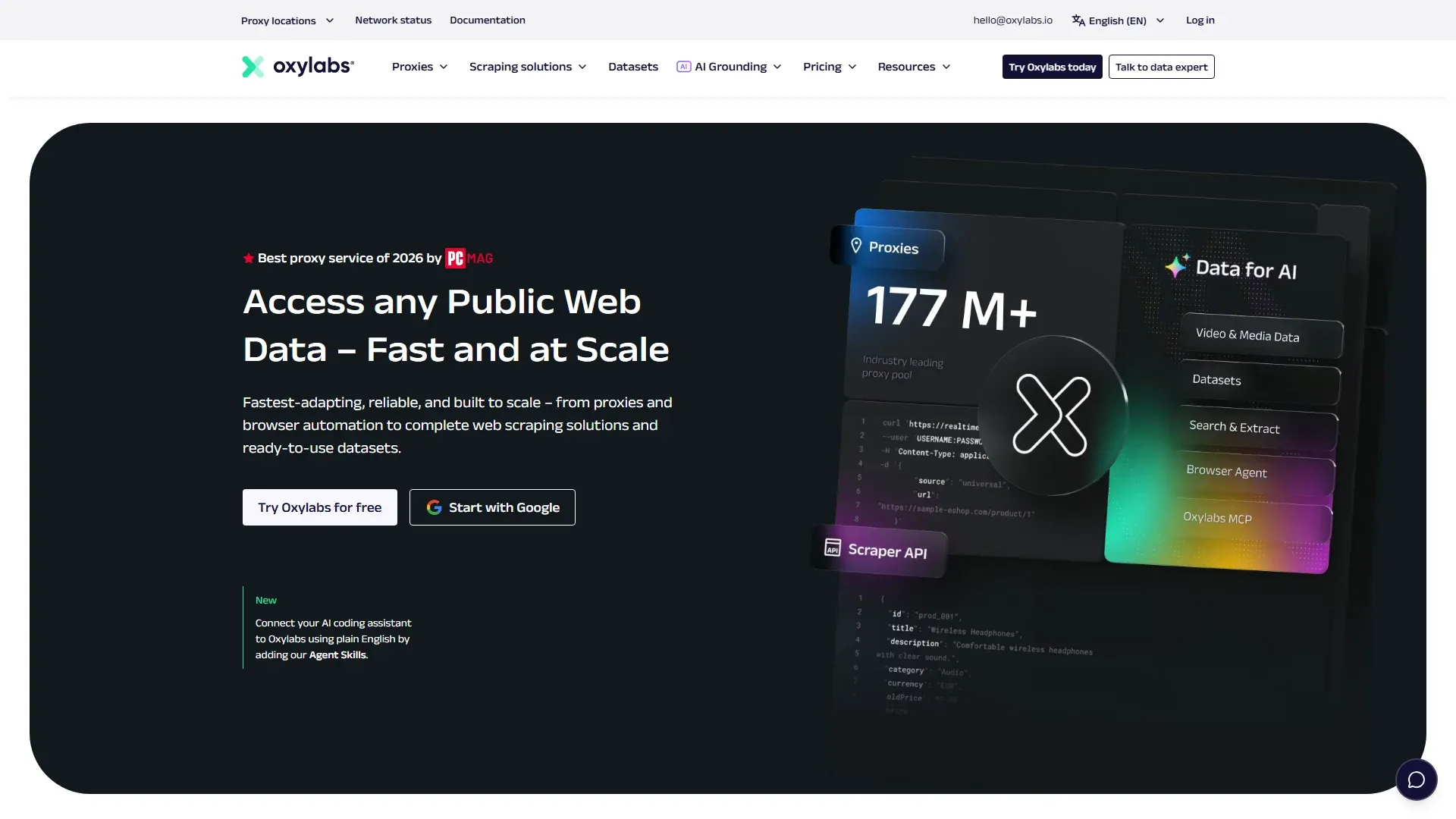Select the Browser Agent card
Screen dimensions: 1456x819
[x=1255, y=474]
